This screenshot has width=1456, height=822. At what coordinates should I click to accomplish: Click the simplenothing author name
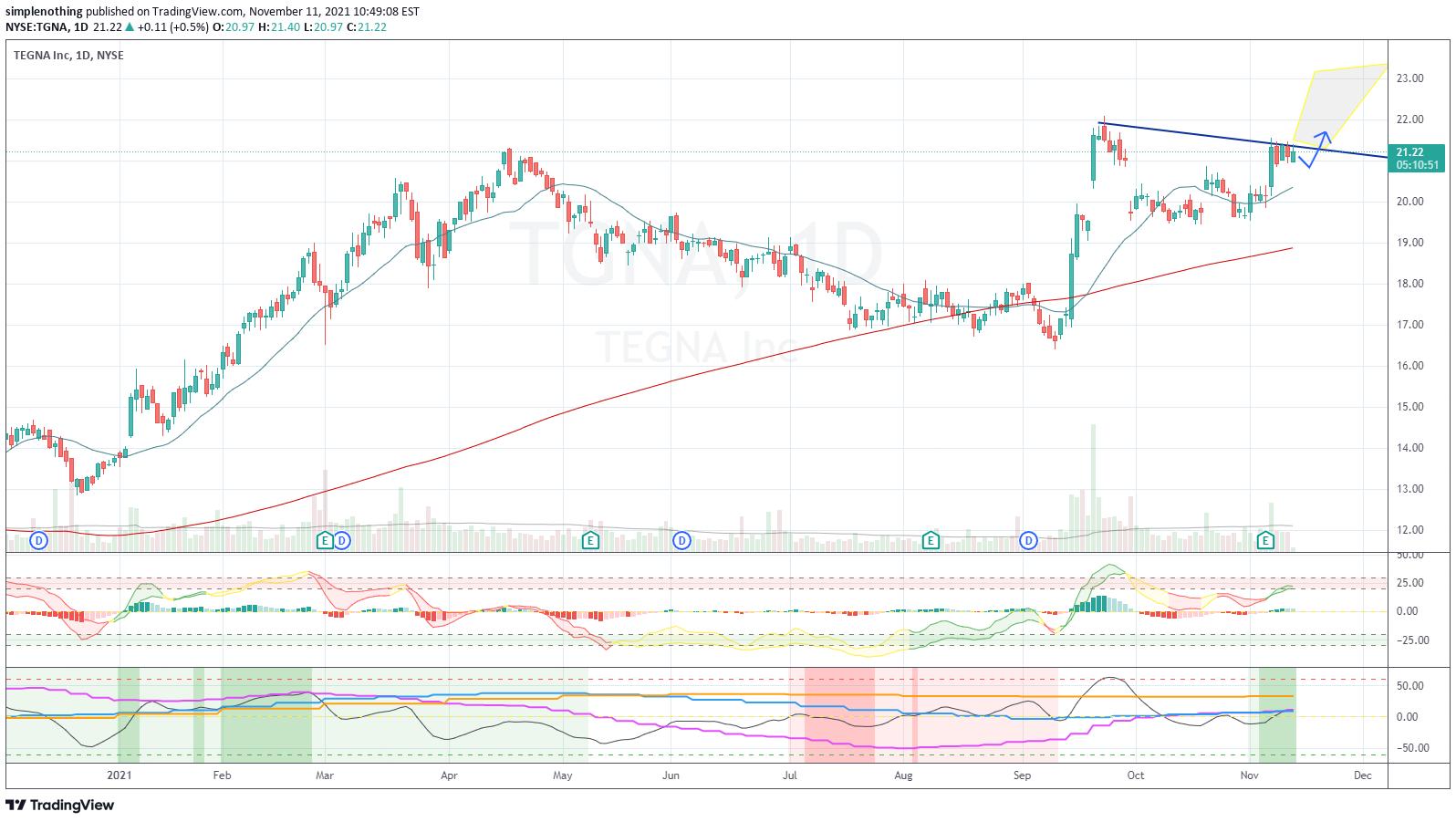point(44,12)
